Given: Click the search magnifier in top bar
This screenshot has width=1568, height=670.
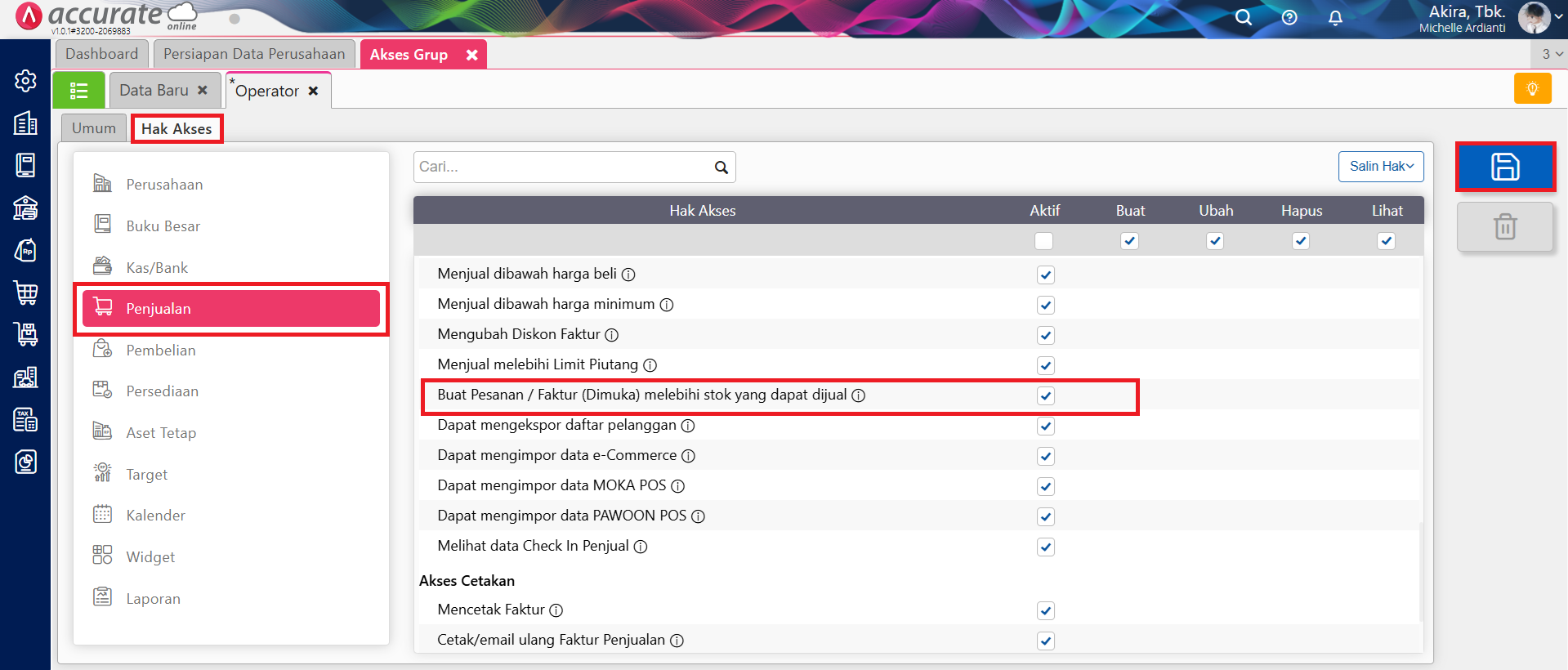Looking at the screenshot, I should (x=1243, y=17).
